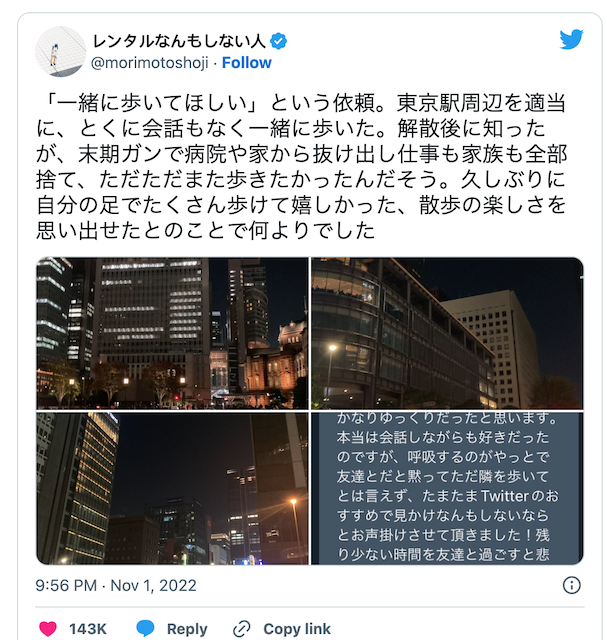Open the Twitter bird logo link

pyautogui.click(x=571, y=39)
